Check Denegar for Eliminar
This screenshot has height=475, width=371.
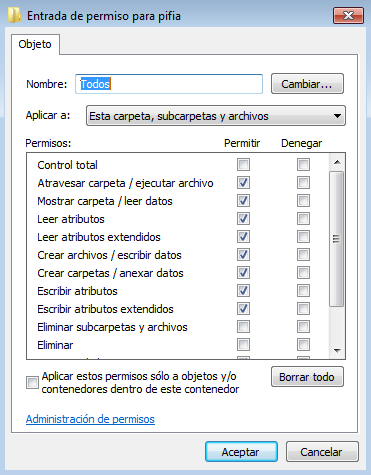303,345
